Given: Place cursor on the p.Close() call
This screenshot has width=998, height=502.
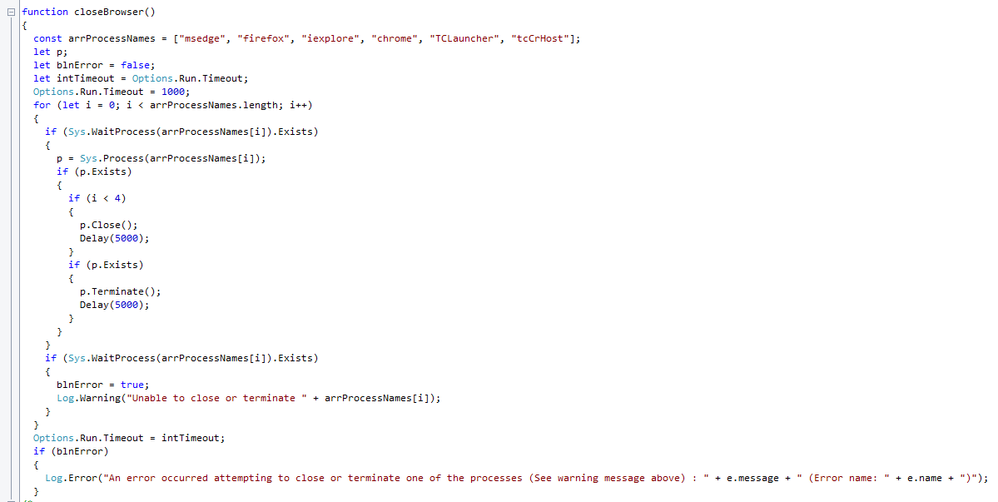Looking at the screenshot, I should coord(109,225).
